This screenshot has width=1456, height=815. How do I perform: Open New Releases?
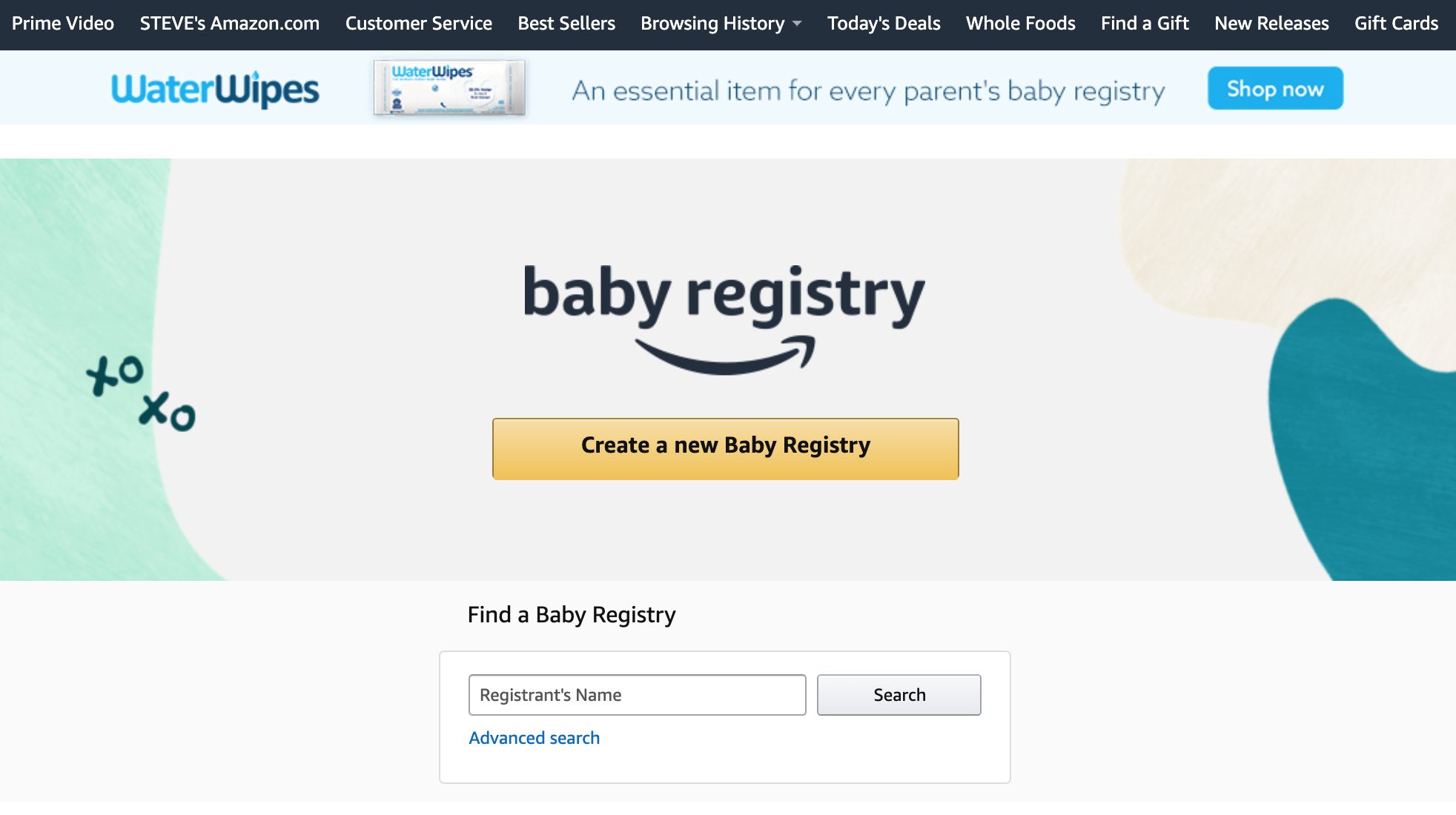(1271, 23)
